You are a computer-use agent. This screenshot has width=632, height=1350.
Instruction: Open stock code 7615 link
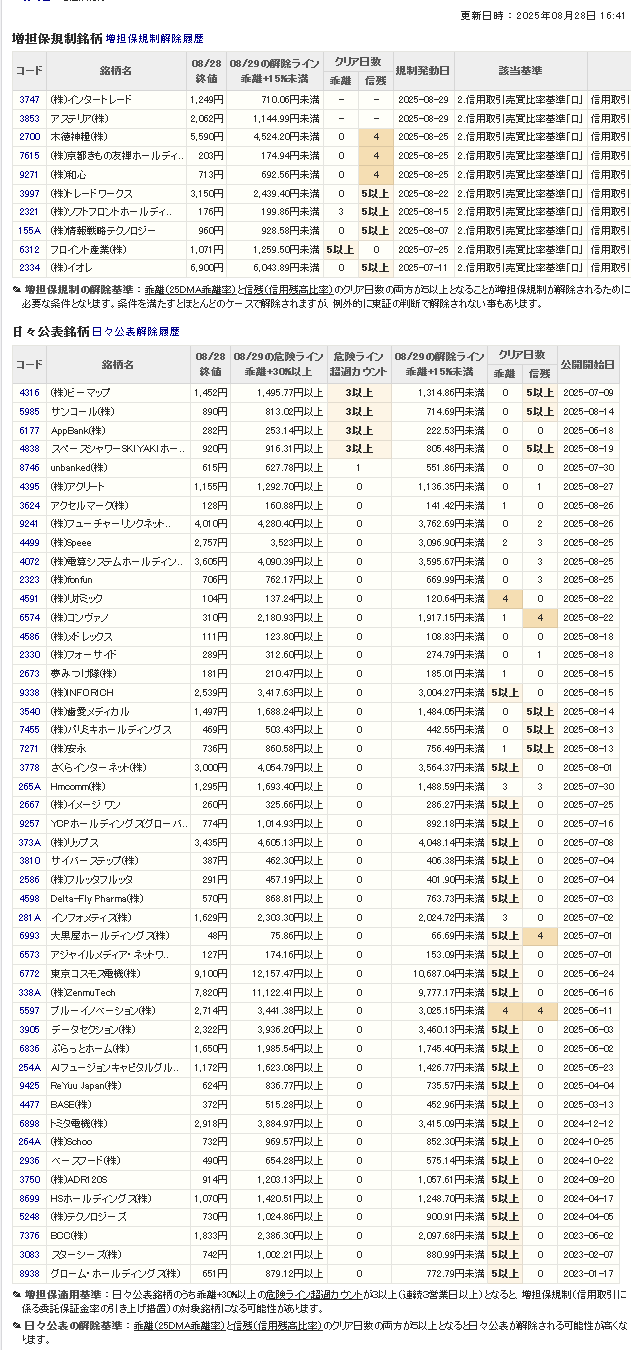pyautogui.click(x=29, y=156)
